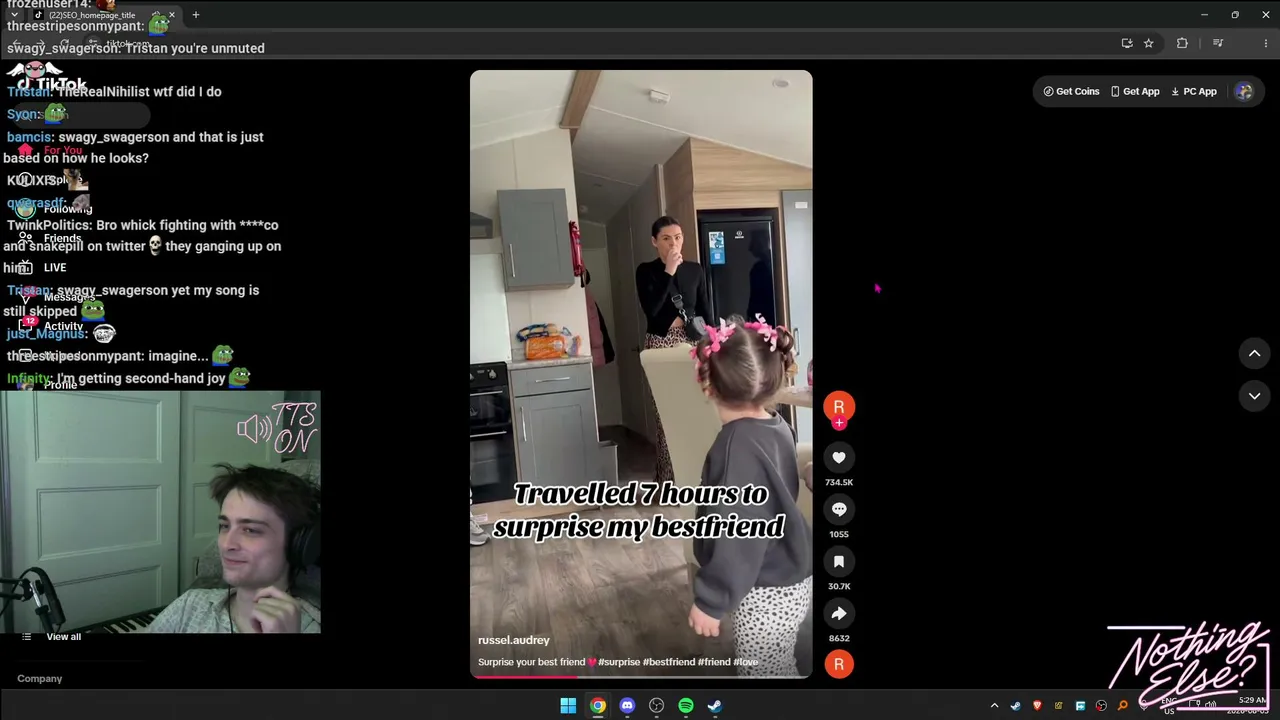Open a new browser tab
This screenshot has width=1280, height=720.
point(196,15)
